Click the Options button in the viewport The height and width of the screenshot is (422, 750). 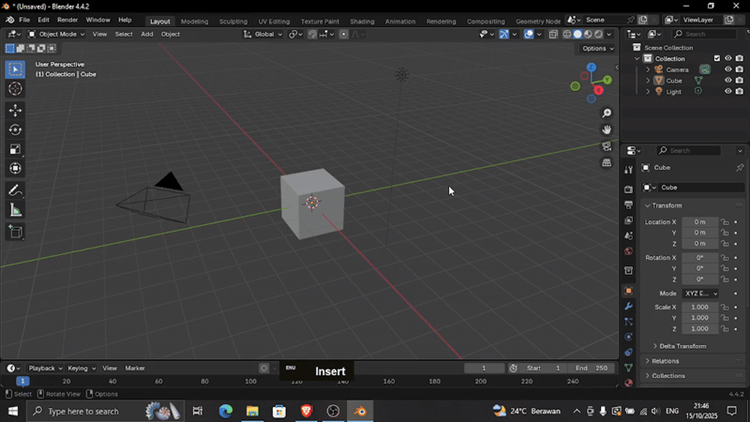596,48
